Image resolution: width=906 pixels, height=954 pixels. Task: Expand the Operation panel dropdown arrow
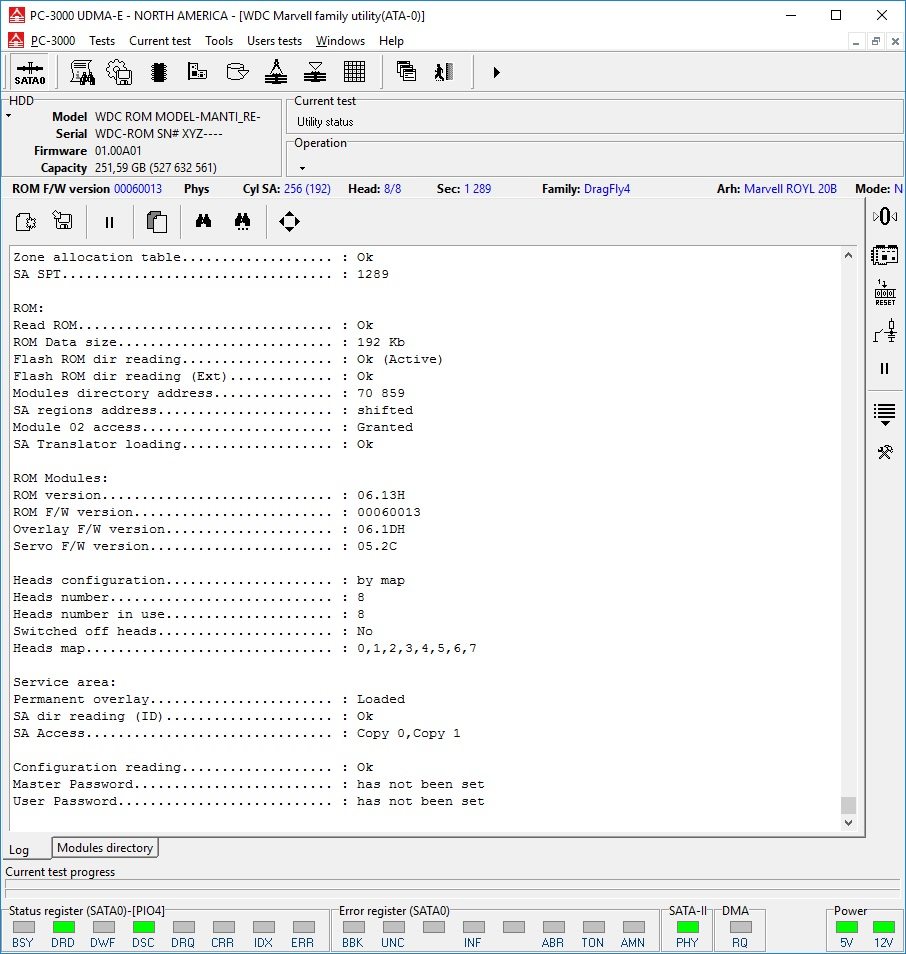(x=302, y=168)
